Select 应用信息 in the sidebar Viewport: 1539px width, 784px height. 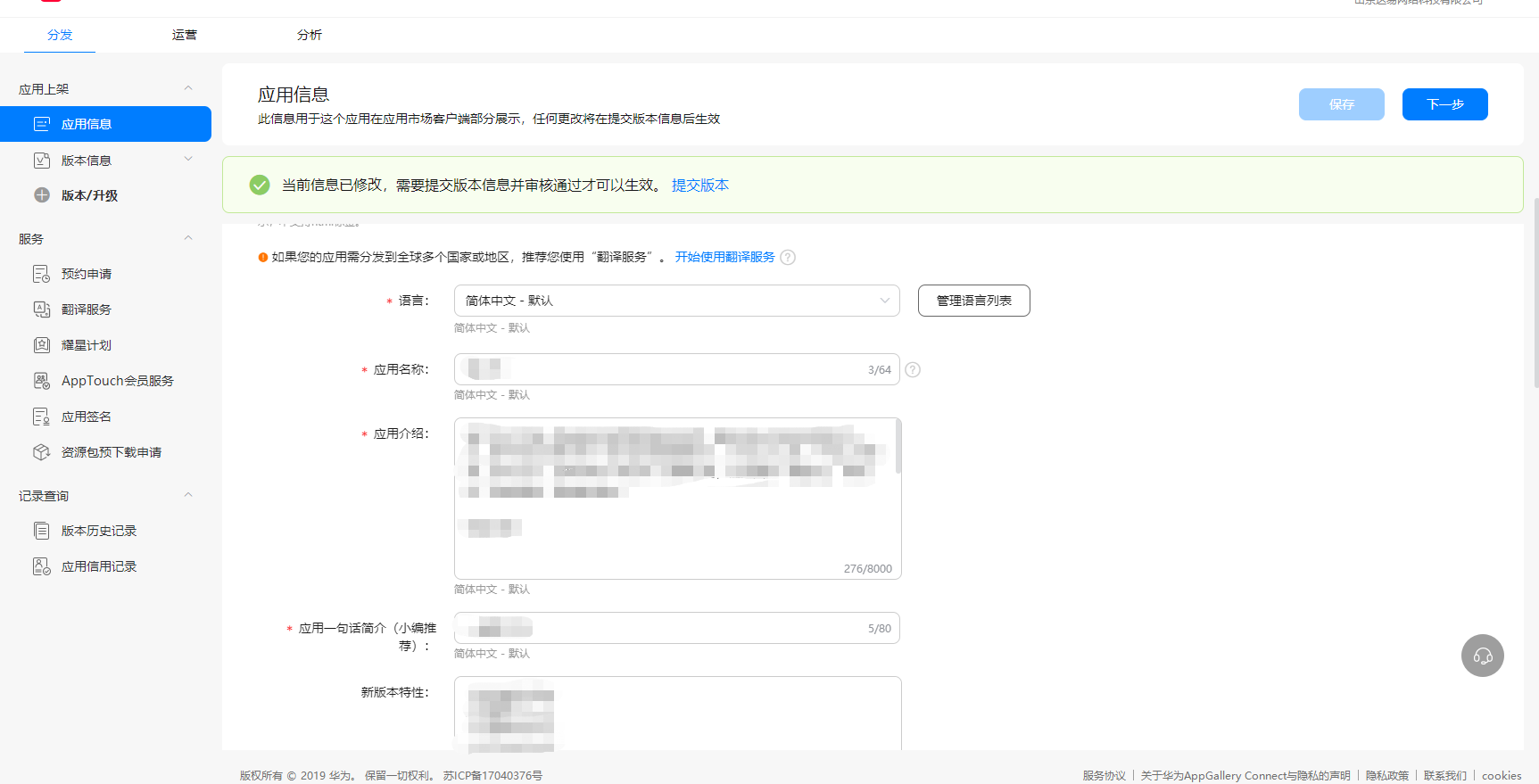[x=105, y=124]
